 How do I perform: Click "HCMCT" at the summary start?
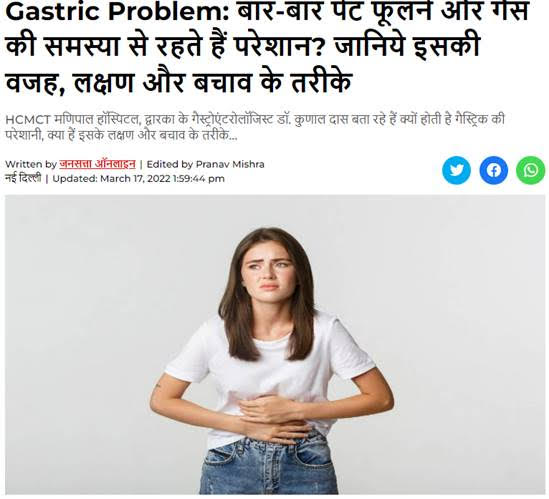[28, 119]
